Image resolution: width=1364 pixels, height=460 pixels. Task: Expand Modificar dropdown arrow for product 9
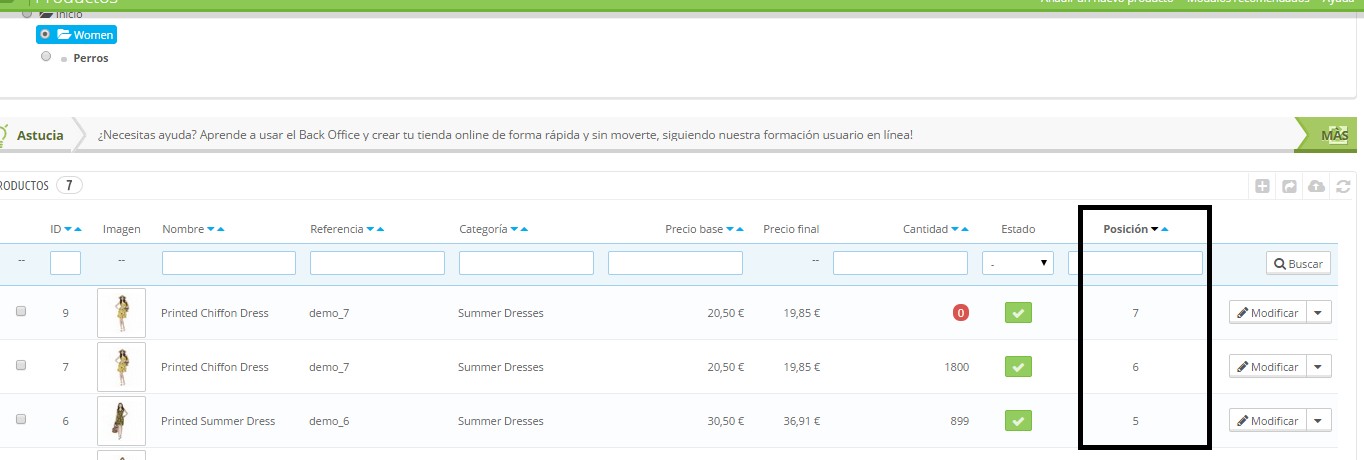click(x=1319, y=313)
